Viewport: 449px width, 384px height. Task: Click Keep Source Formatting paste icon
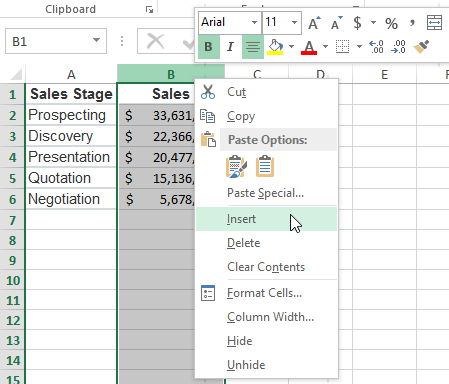[x=236, y=166]
